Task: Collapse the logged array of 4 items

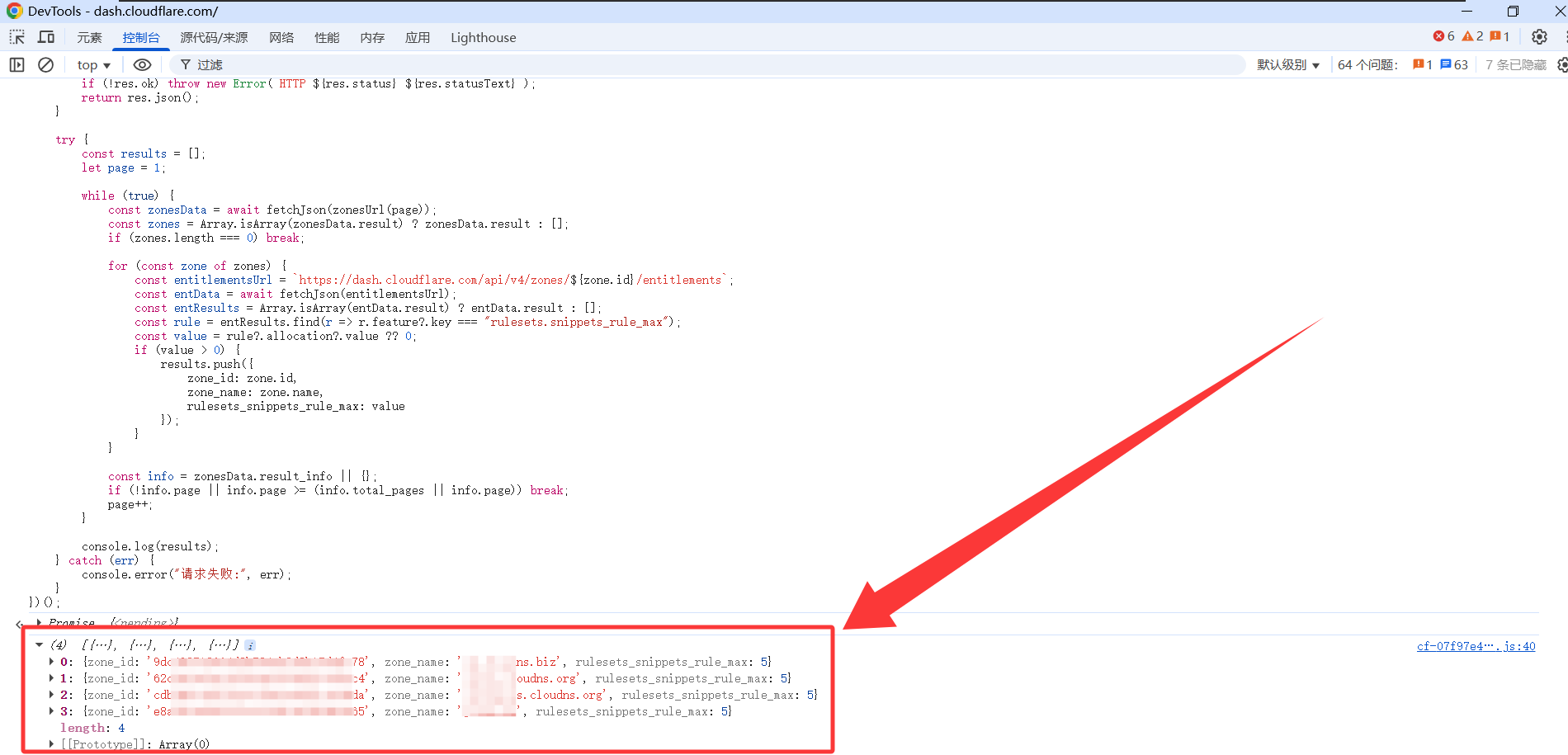Action: [39, 645]
